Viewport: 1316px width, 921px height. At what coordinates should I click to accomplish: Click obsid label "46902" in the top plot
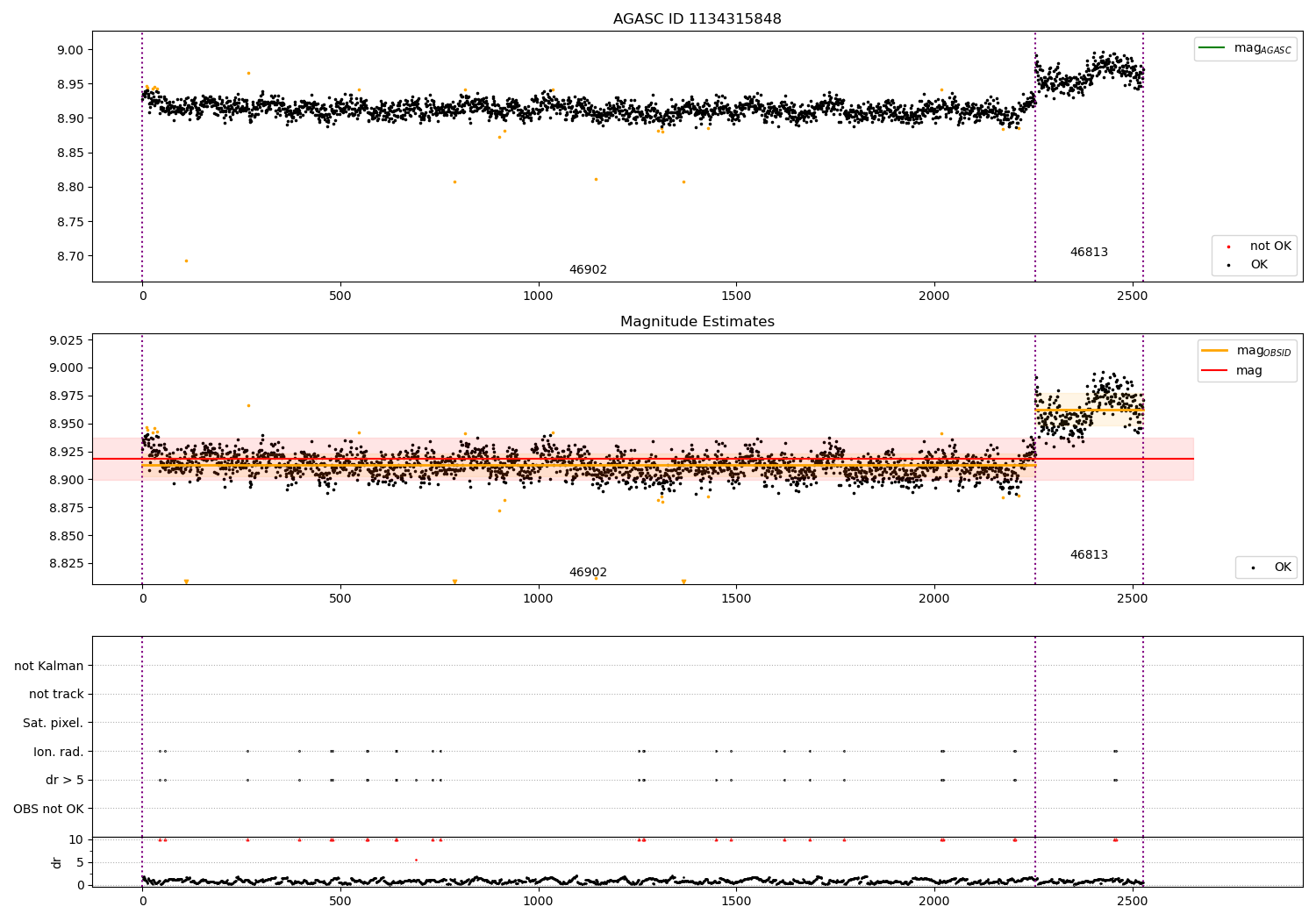pos(588,269)
